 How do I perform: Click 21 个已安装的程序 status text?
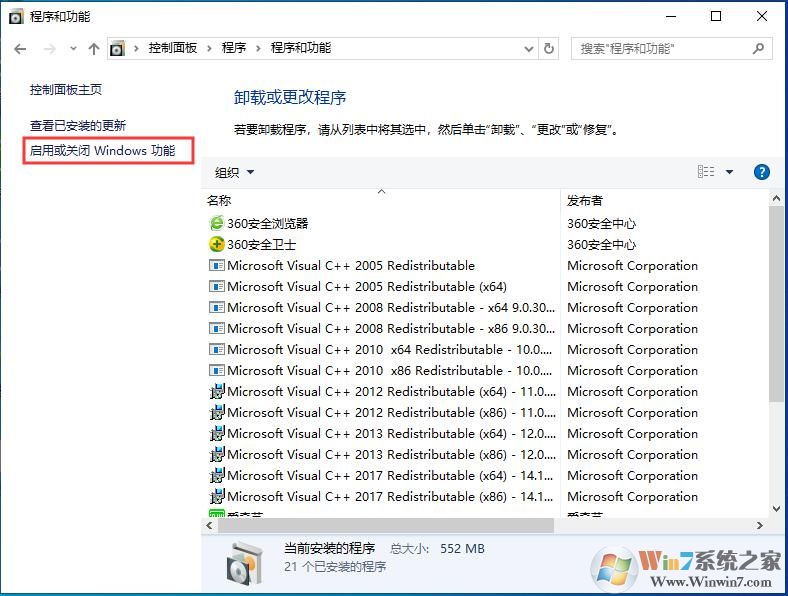coord(335,567)
